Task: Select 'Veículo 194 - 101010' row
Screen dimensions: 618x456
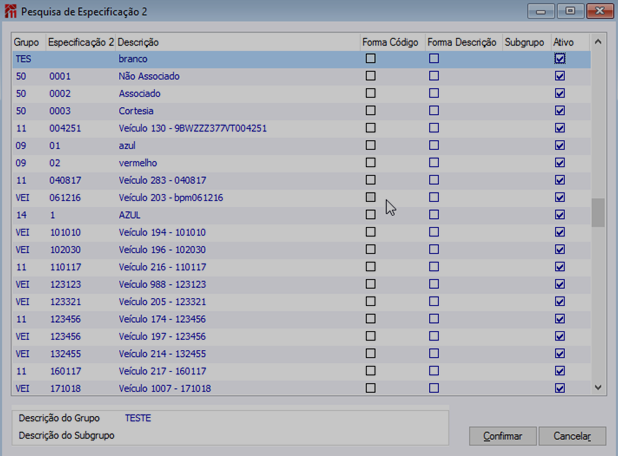Action: click(x=302, y=233)
